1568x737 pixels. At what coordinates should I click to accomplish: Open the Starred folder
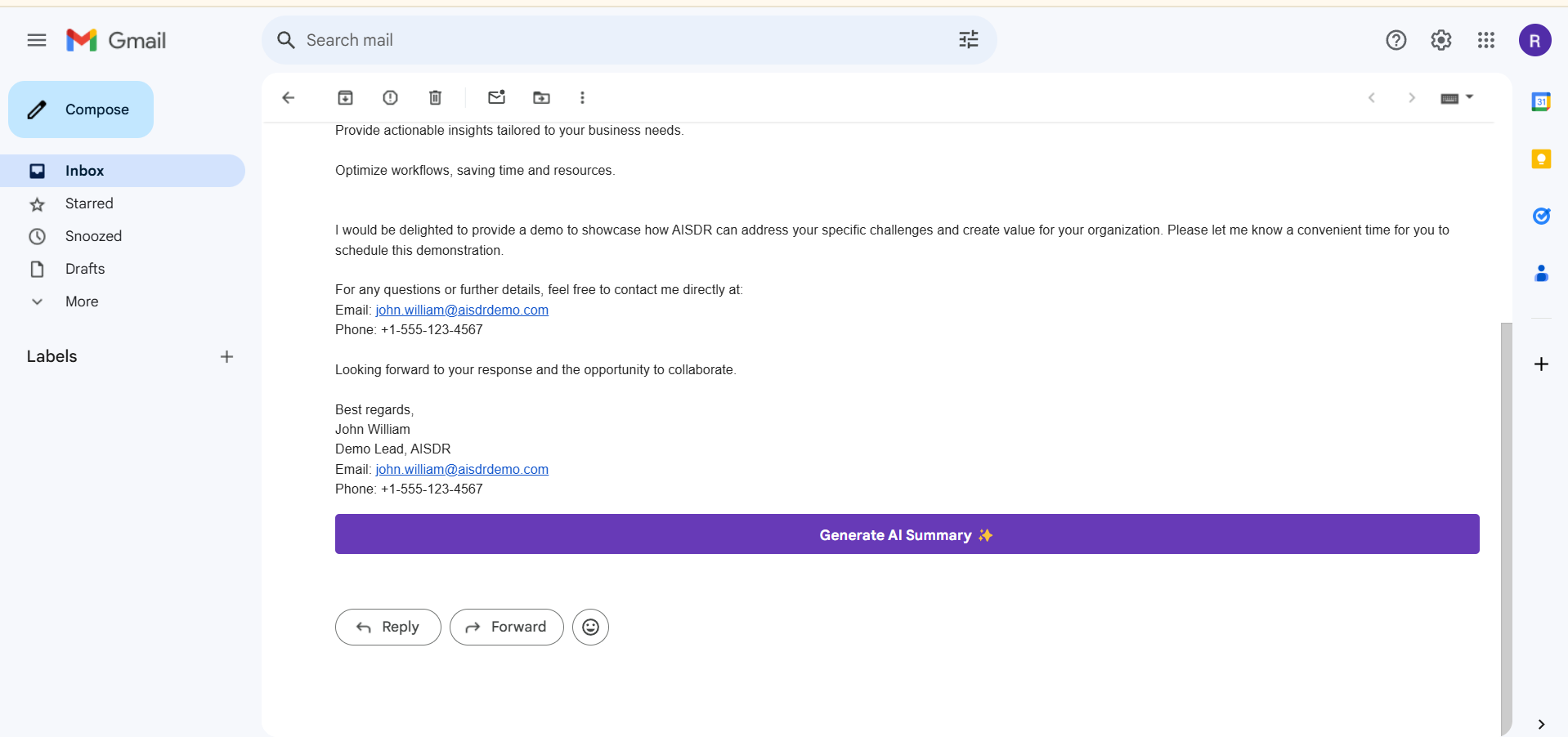click(123, 203)
